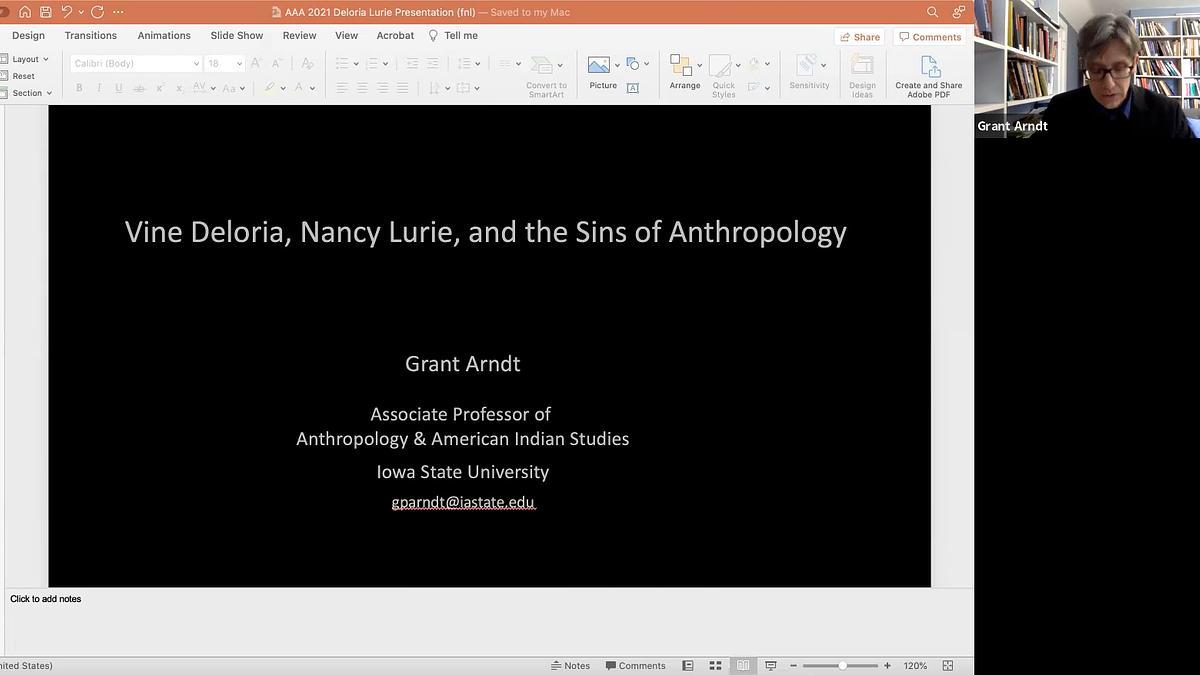
Task: Open search magnifier in title bar
Action: (933, 12)
